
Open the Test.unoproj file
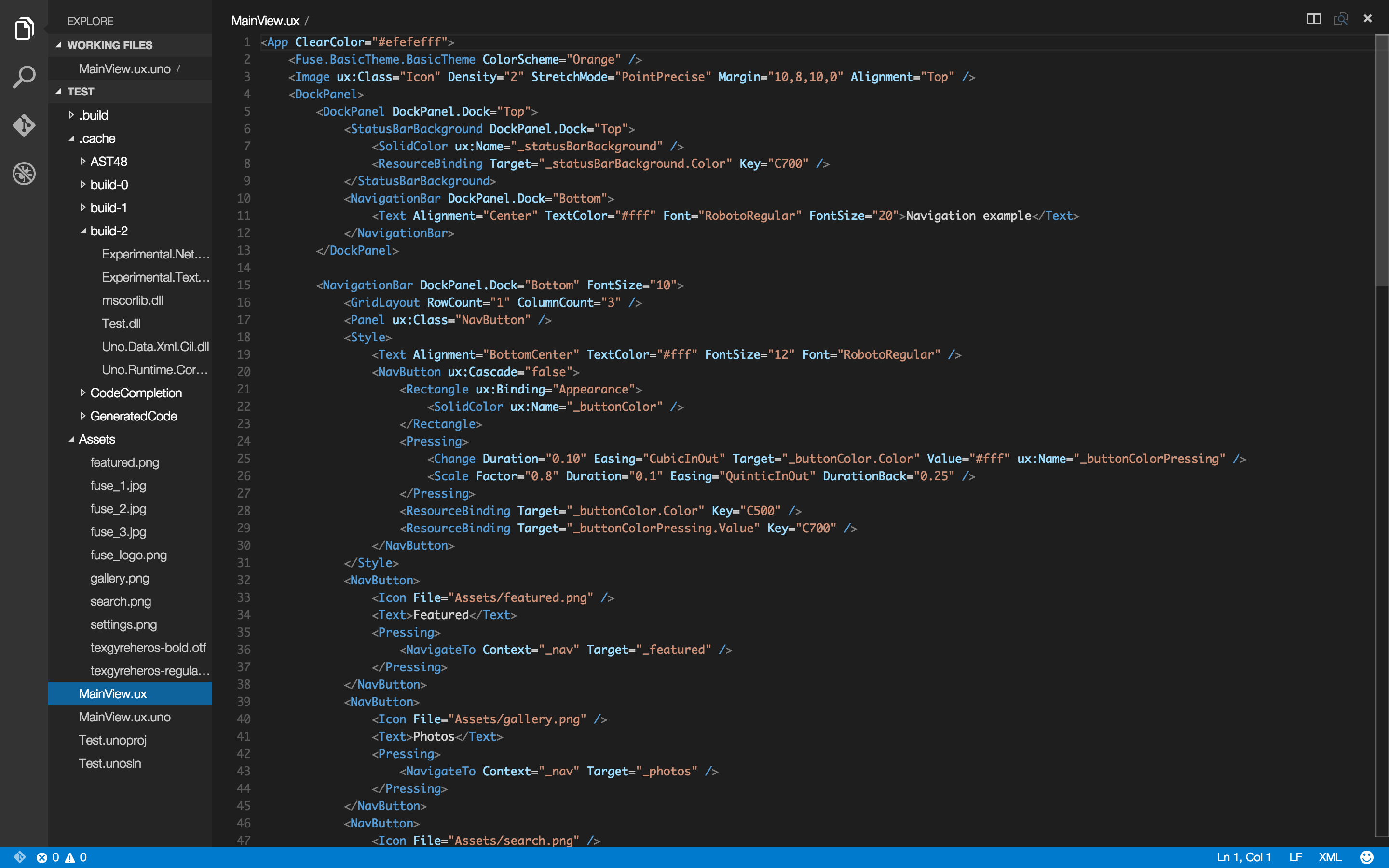pyautogui.click(x=112, y=740)
